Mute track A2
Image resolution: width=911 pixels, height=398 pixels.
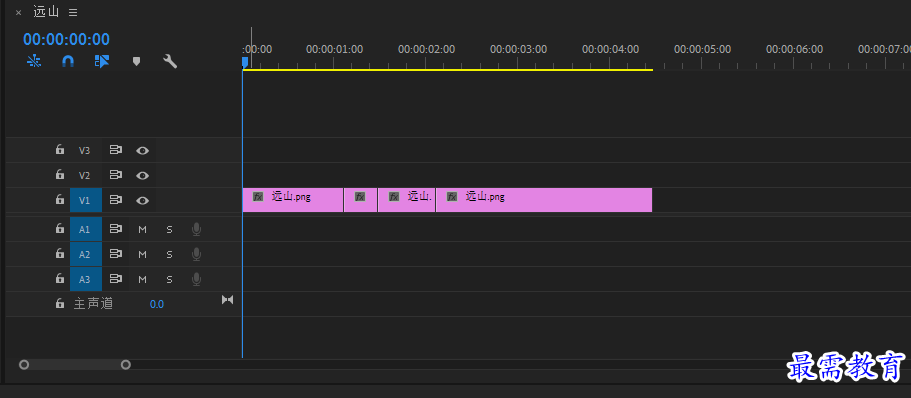pos(142,254)
